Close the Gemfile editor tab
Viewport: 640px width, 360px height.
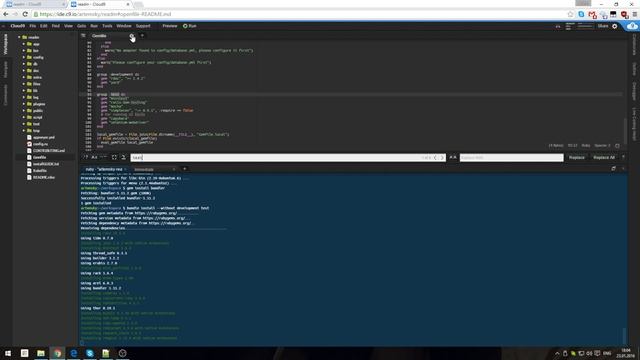point(132,36)
